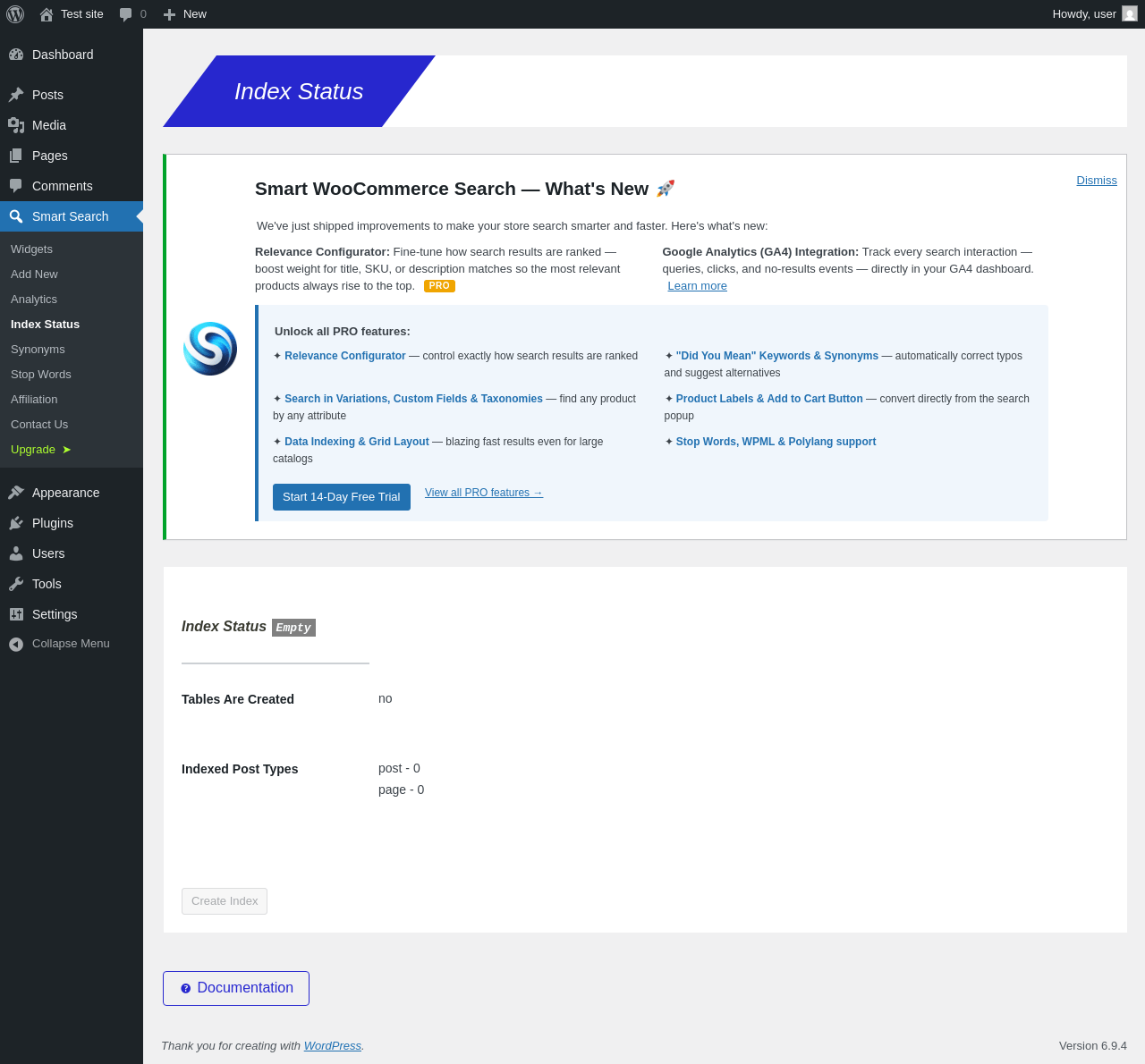
Task: Open the Relevance Configurator feature link
Action: (x=345, y=356)
